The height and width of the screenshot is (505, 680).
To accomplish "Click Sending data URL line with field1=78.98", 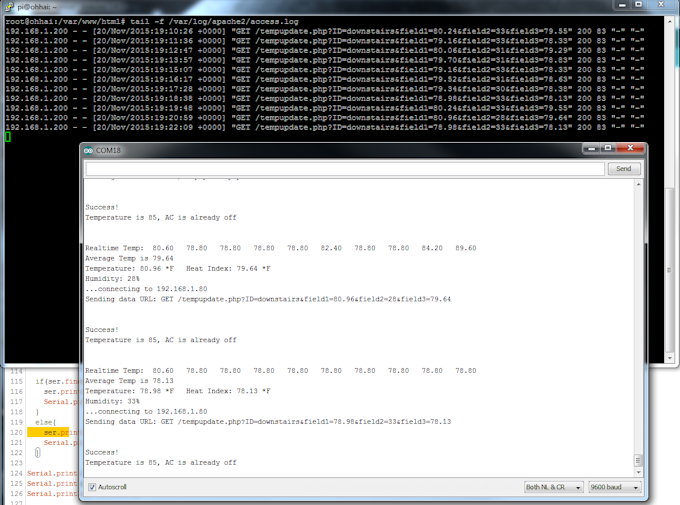I will [268, 422].
